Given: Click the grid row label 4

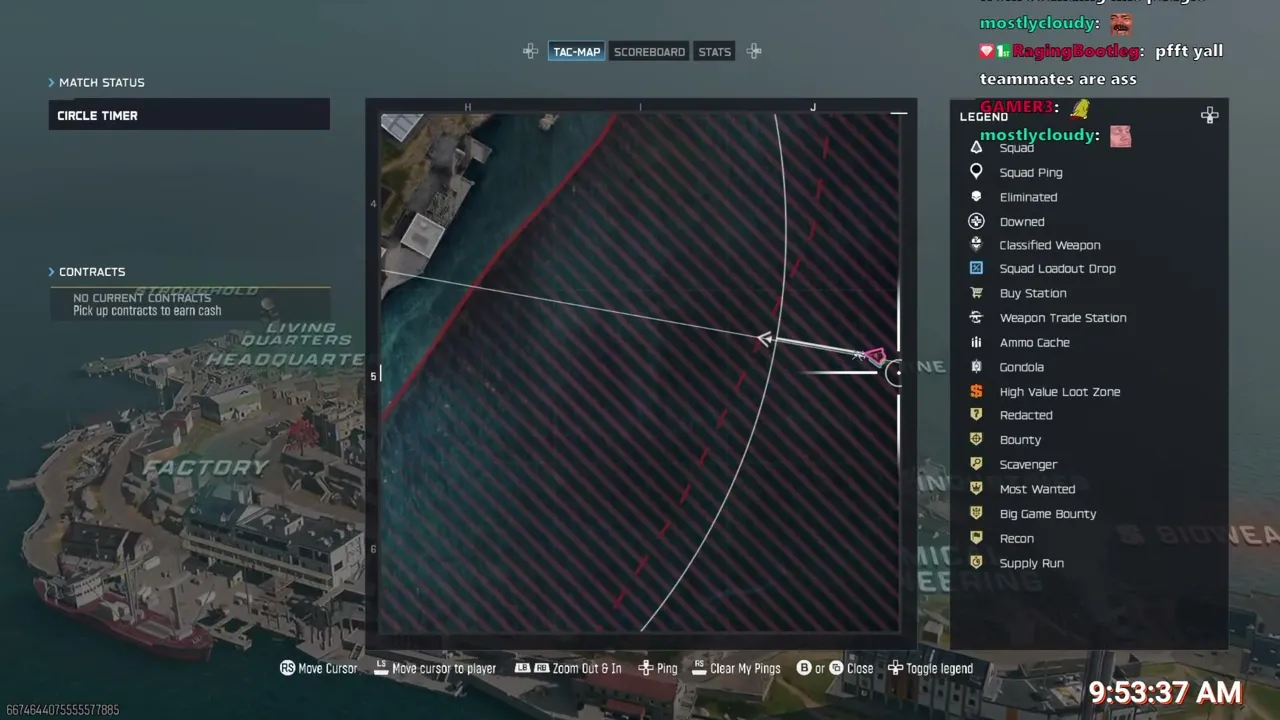Looking at the screenshot, I should click(x=374, y=204).
